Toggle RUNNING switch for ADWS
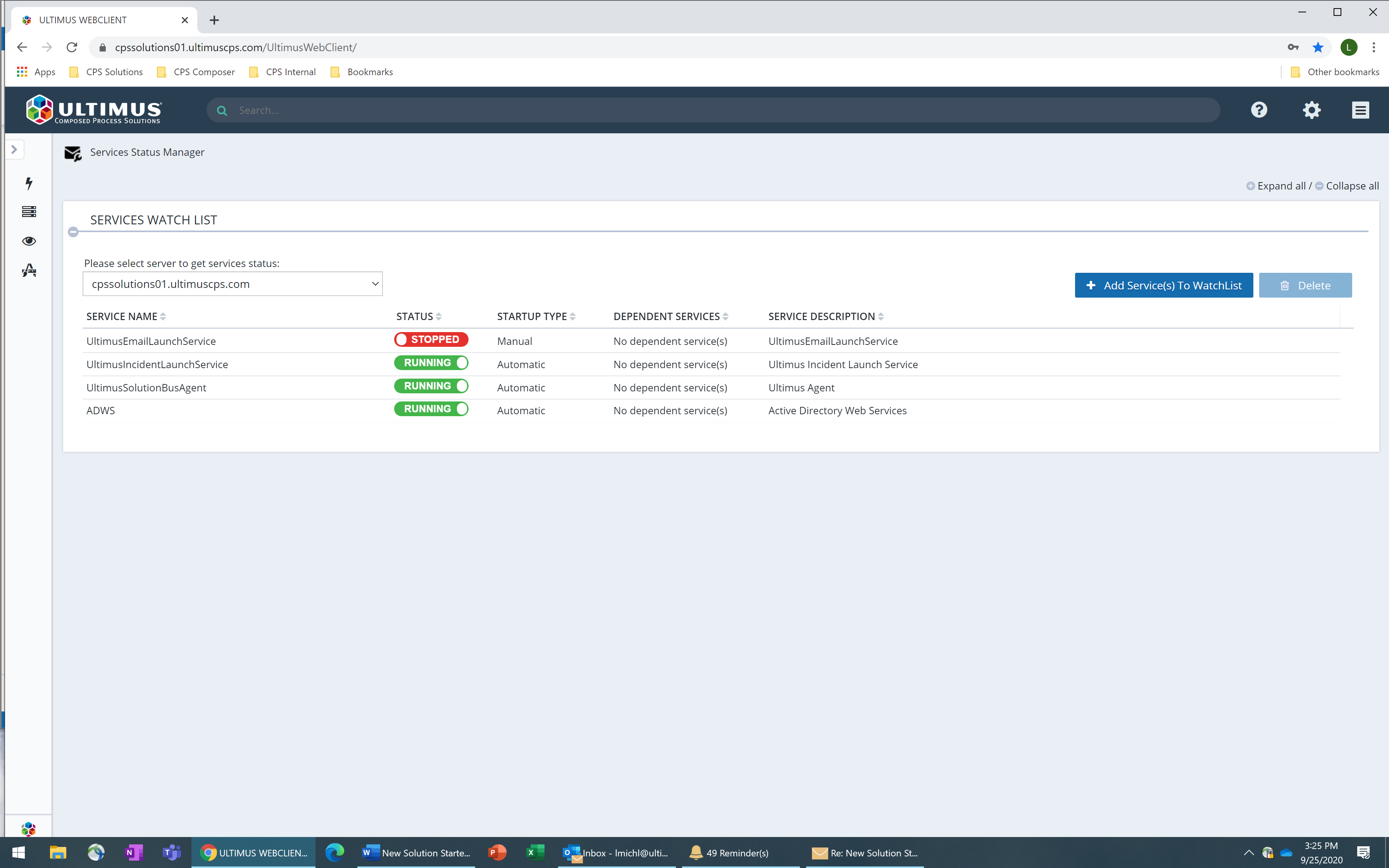This screenshot has width=1389, height=868. 431,409
